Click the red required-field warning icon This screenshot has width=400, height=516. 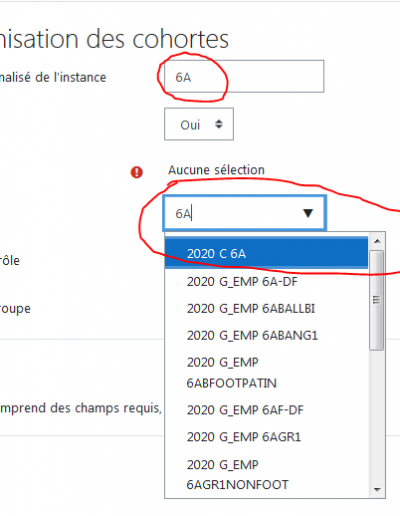click(x=136, y=173)
